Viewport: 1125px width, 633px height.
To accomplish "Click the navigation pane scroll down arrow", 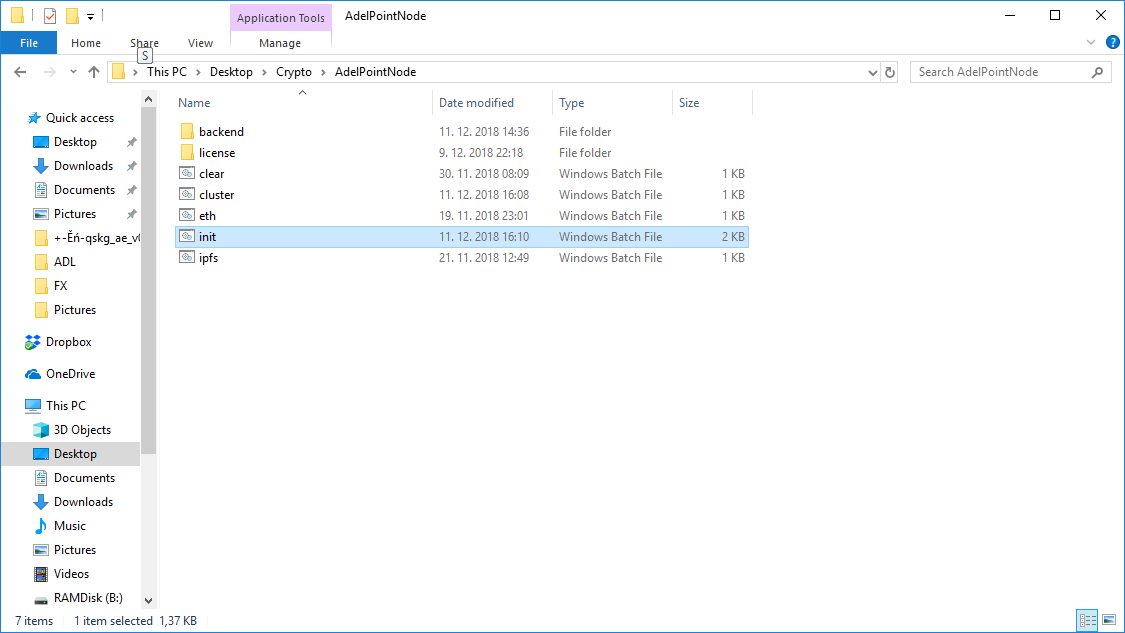I will 149,601.
